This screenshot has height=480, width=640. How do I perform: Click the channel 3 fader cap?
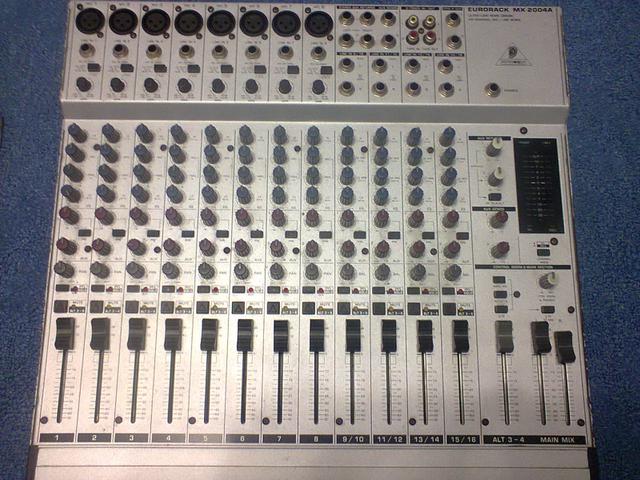pos(137,335)
